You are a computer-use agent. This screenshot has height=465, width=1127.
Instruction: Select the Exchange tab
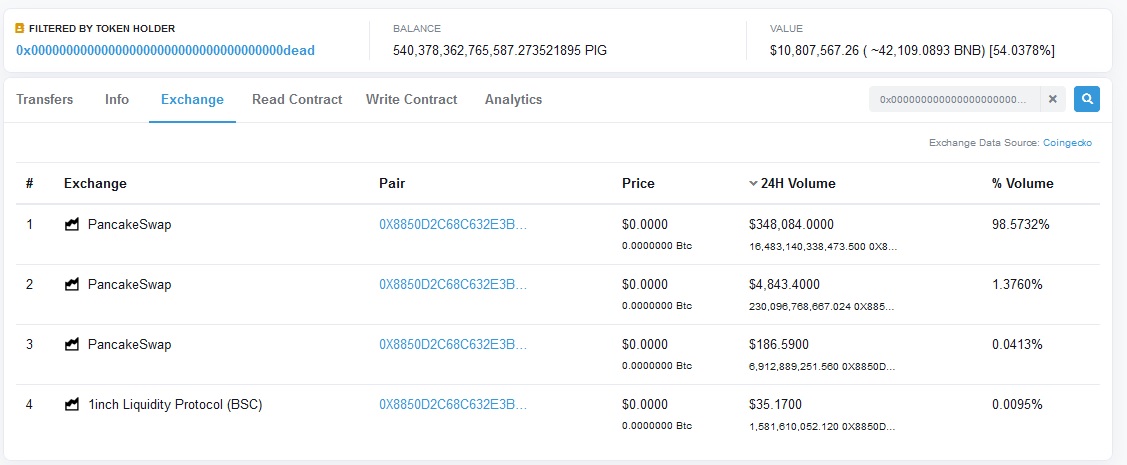point(192,100)
